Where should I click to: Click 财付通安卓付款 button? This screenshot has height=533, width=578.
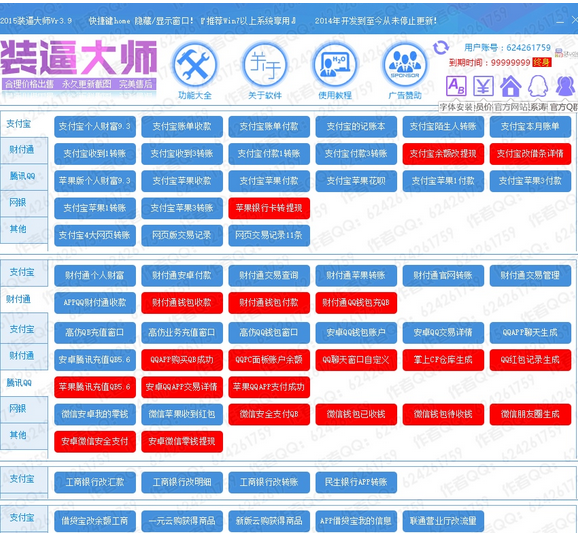click(182, 275)
